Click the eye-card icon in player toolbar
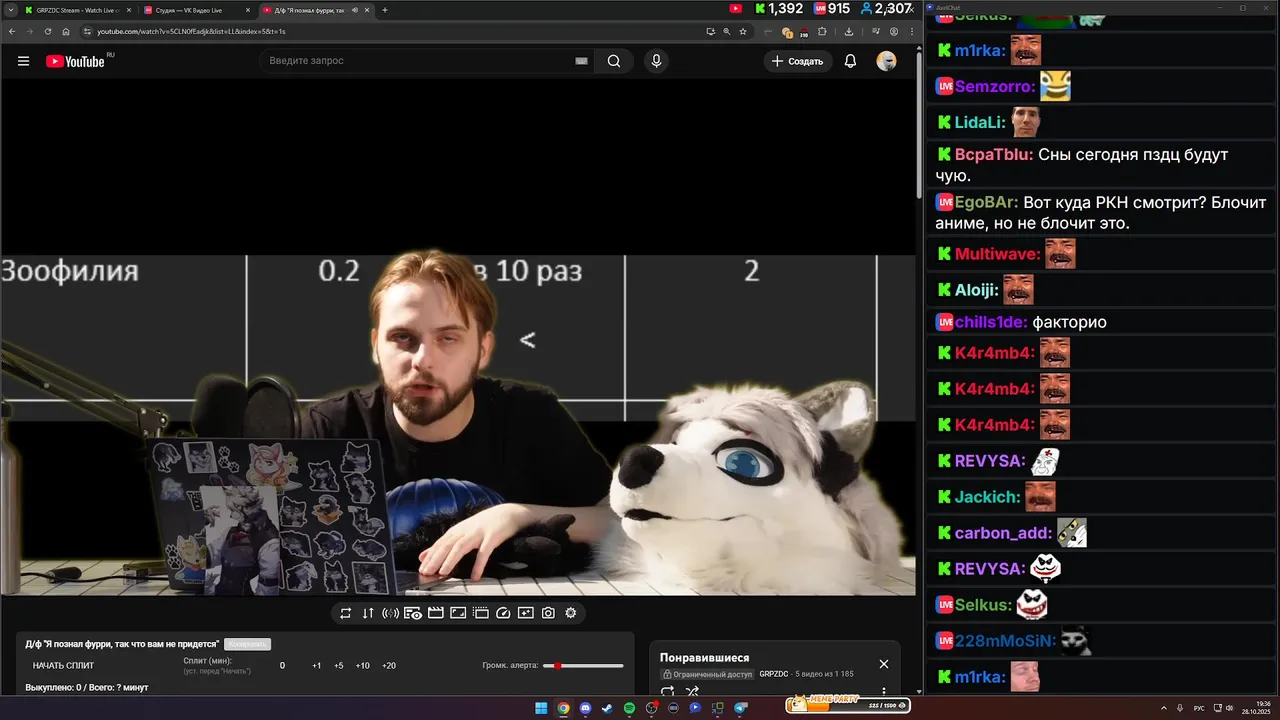The image size is (1280, 720). coord(413,613)
